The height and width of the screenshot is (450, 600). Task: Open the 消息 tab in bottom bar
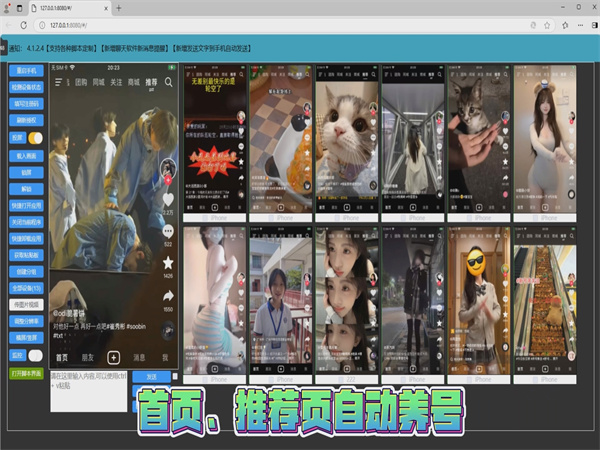(x=140, y=357)
